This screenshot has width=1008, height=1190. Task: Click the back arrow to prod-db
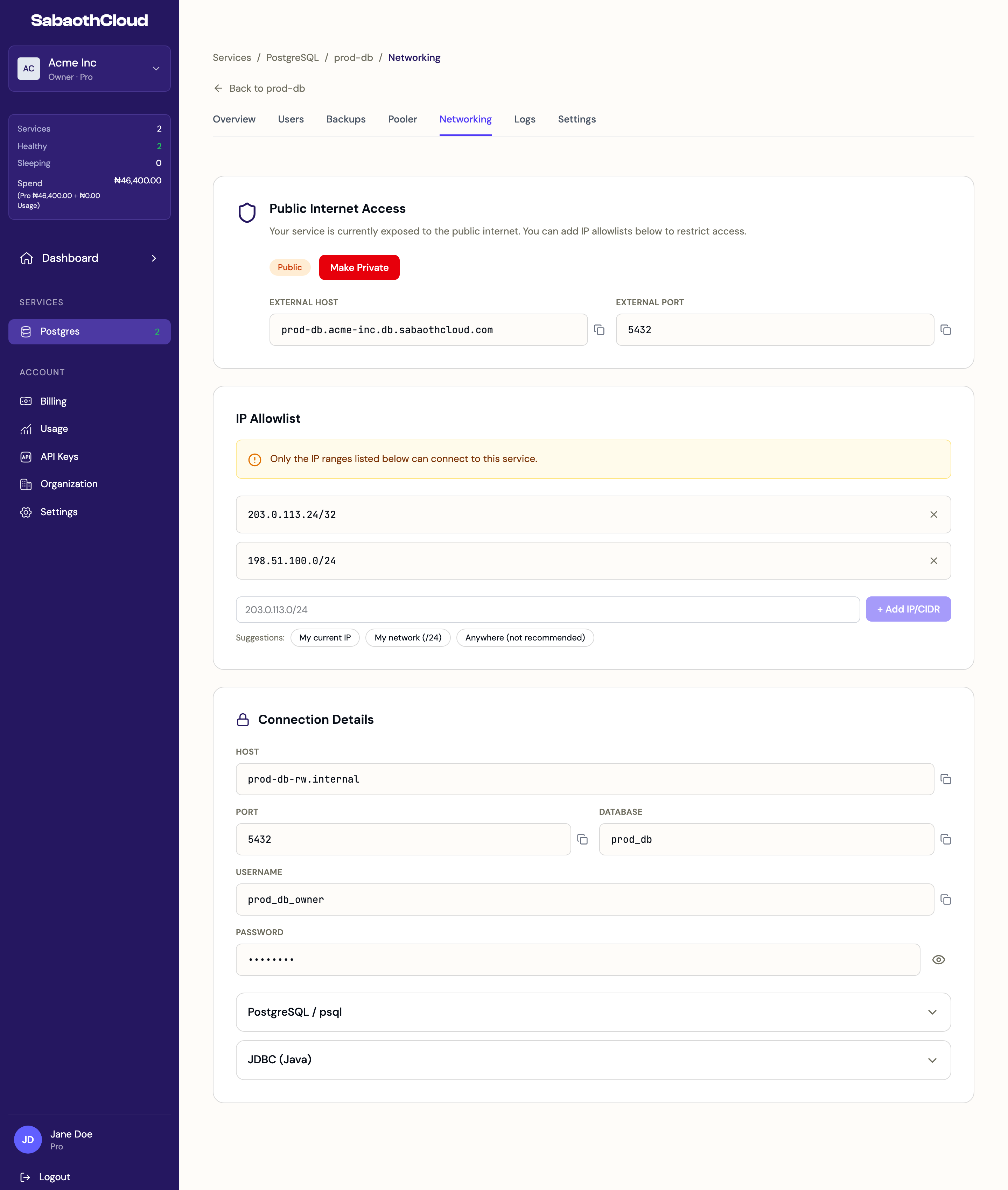(x=218, y=89)
